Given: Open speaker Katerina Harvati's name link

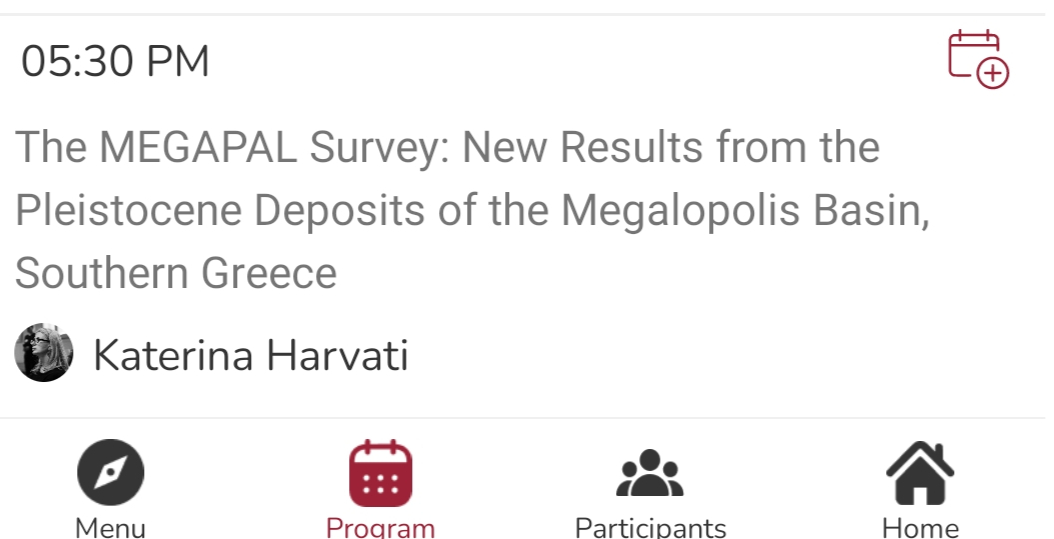Looking at the screenshot, I should pyautogui.click(x=250, y=355).
